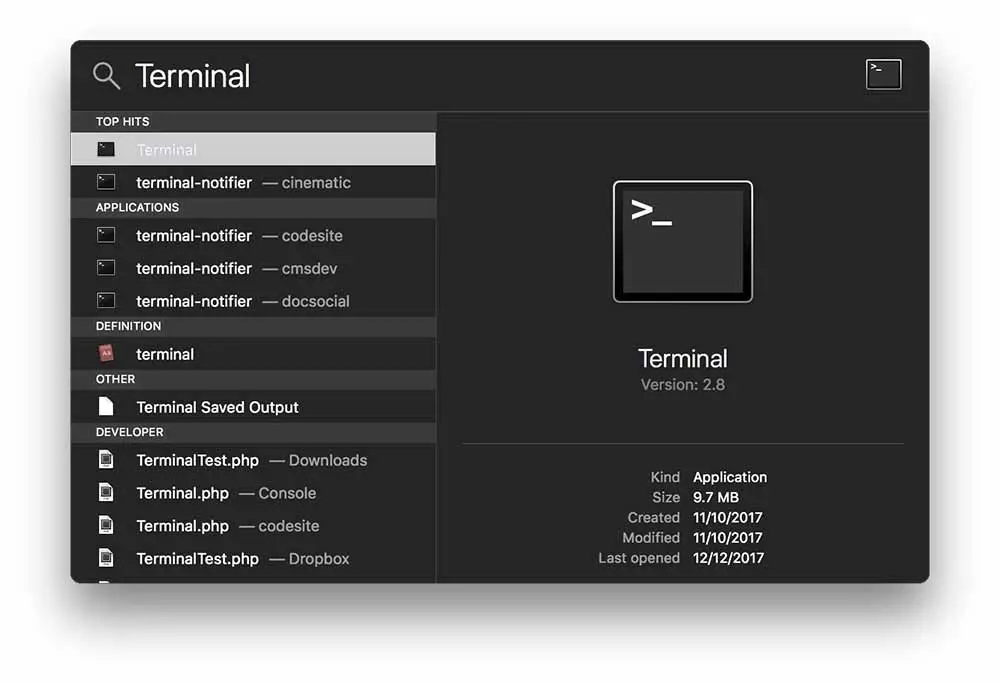Click the Created date 11/10/2017
Screen dimensions: 1000x684
[728, 518]
